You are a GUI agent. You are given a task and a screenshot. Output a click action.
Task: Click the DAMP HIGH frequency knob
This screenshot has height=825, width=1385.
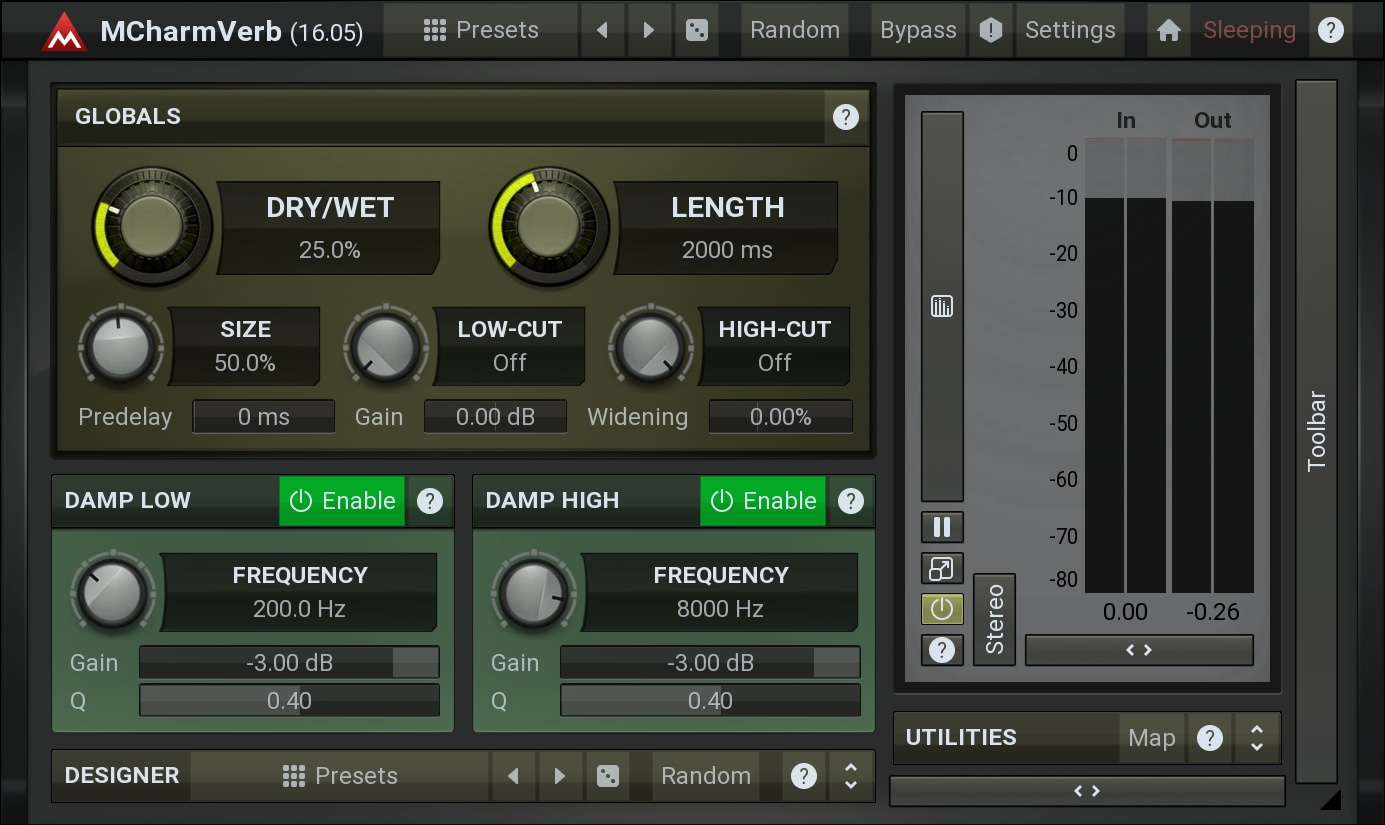point(534,592)
